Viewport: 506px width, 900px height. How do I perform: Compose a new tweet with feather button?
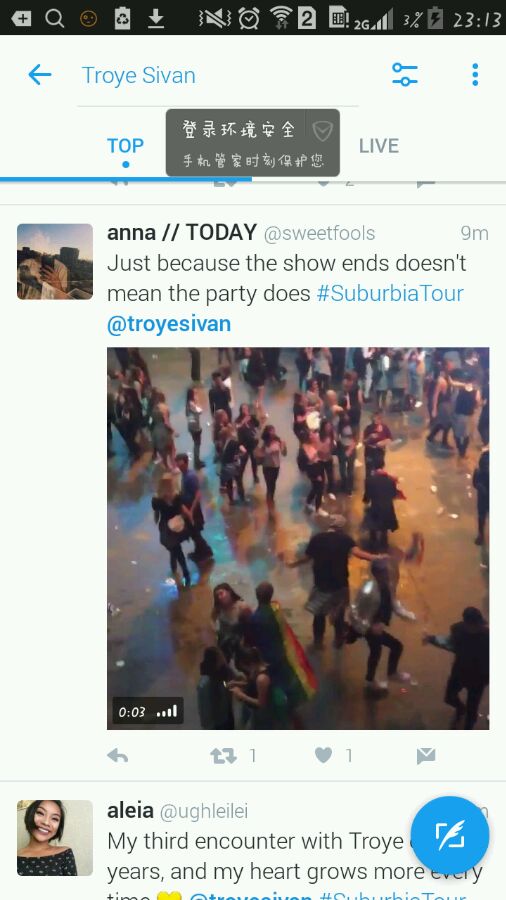(450, 835)
